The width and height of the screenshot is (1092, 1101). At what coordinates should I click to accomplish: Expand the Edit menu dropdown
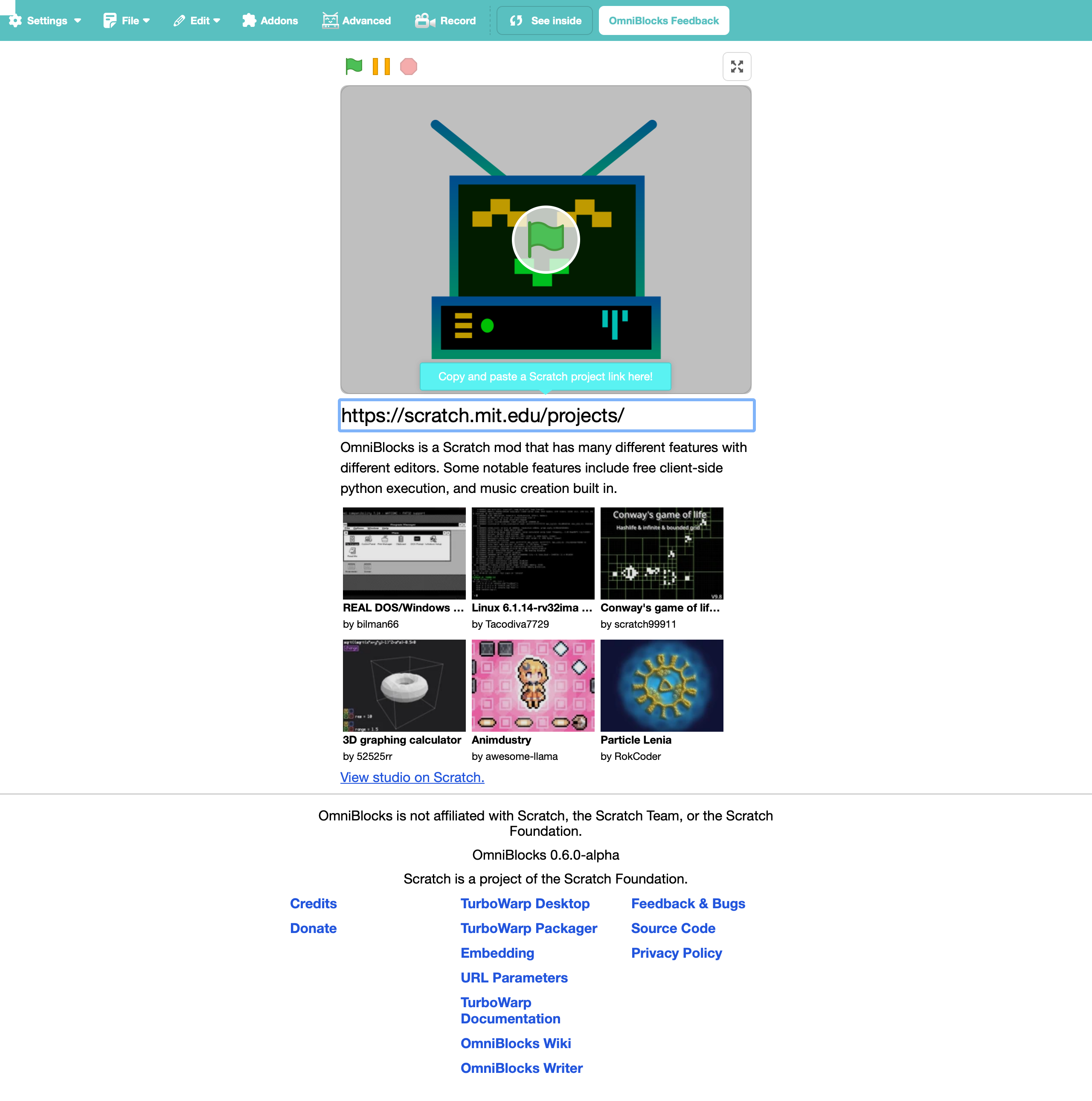(x=197, y=20)
